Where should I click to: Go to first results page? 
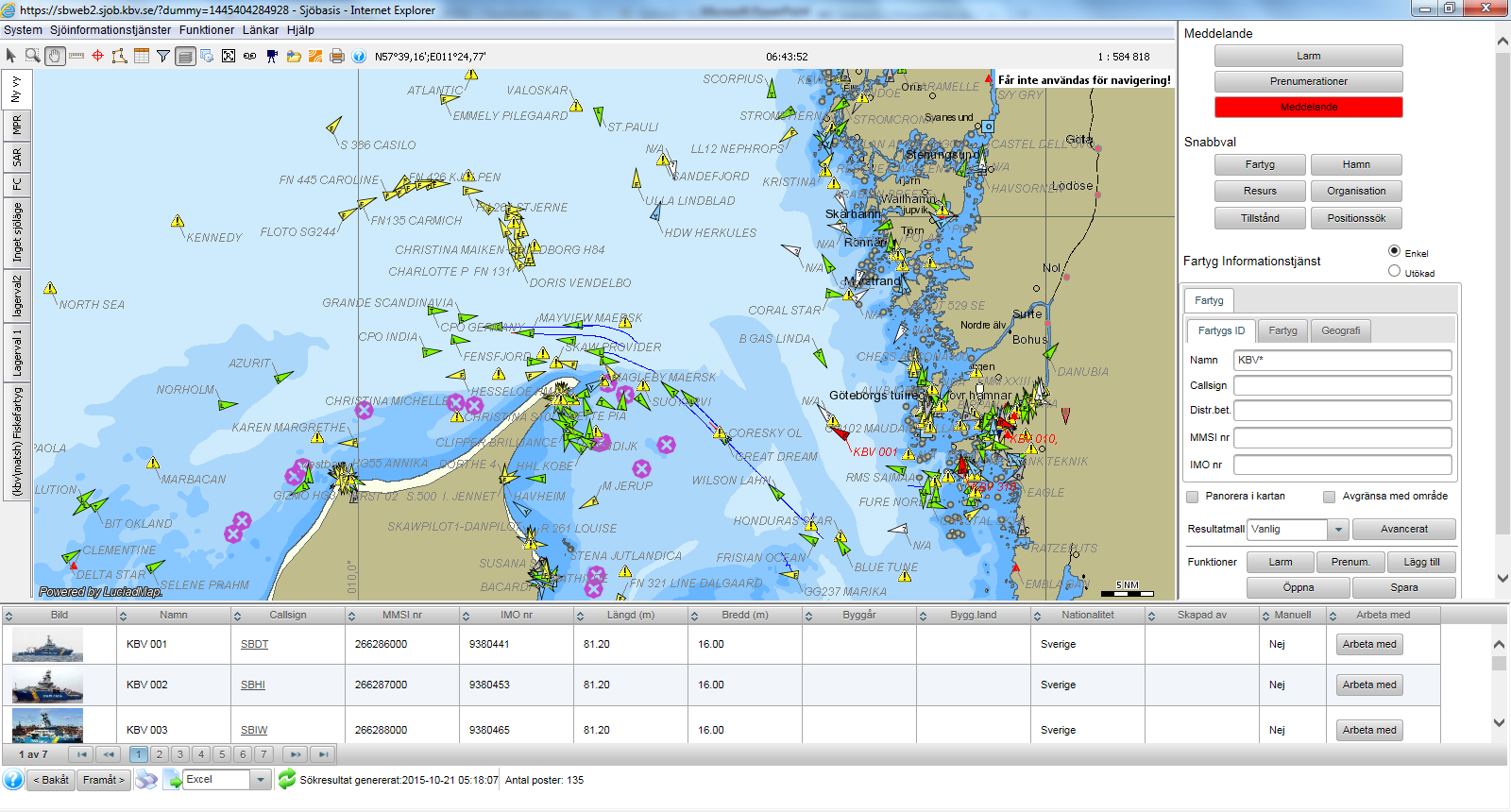pyautogui.click(x=81, y=754)
